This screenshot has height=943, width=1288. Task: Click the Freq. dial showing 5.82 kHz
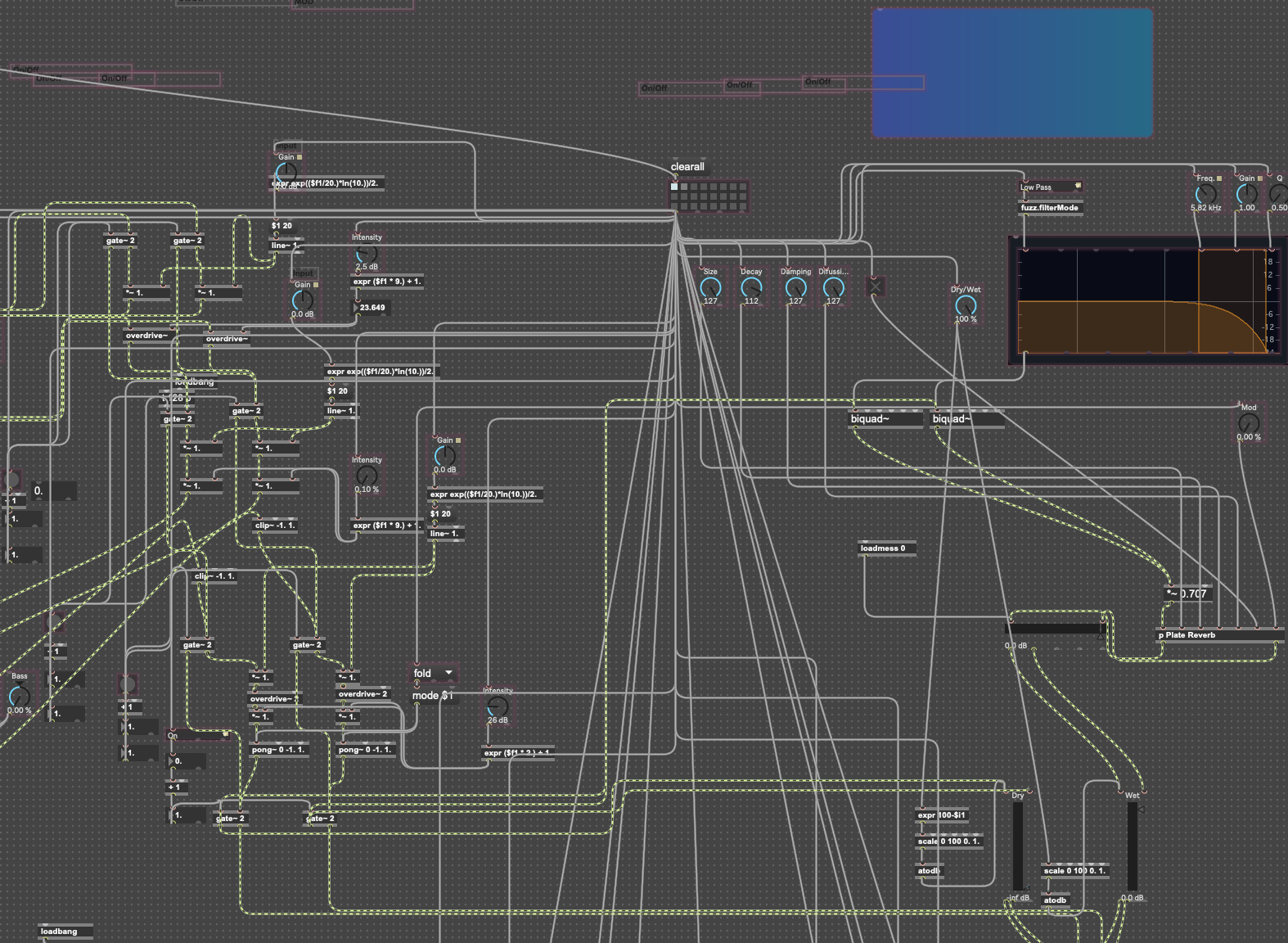(x=1205, y=194)
